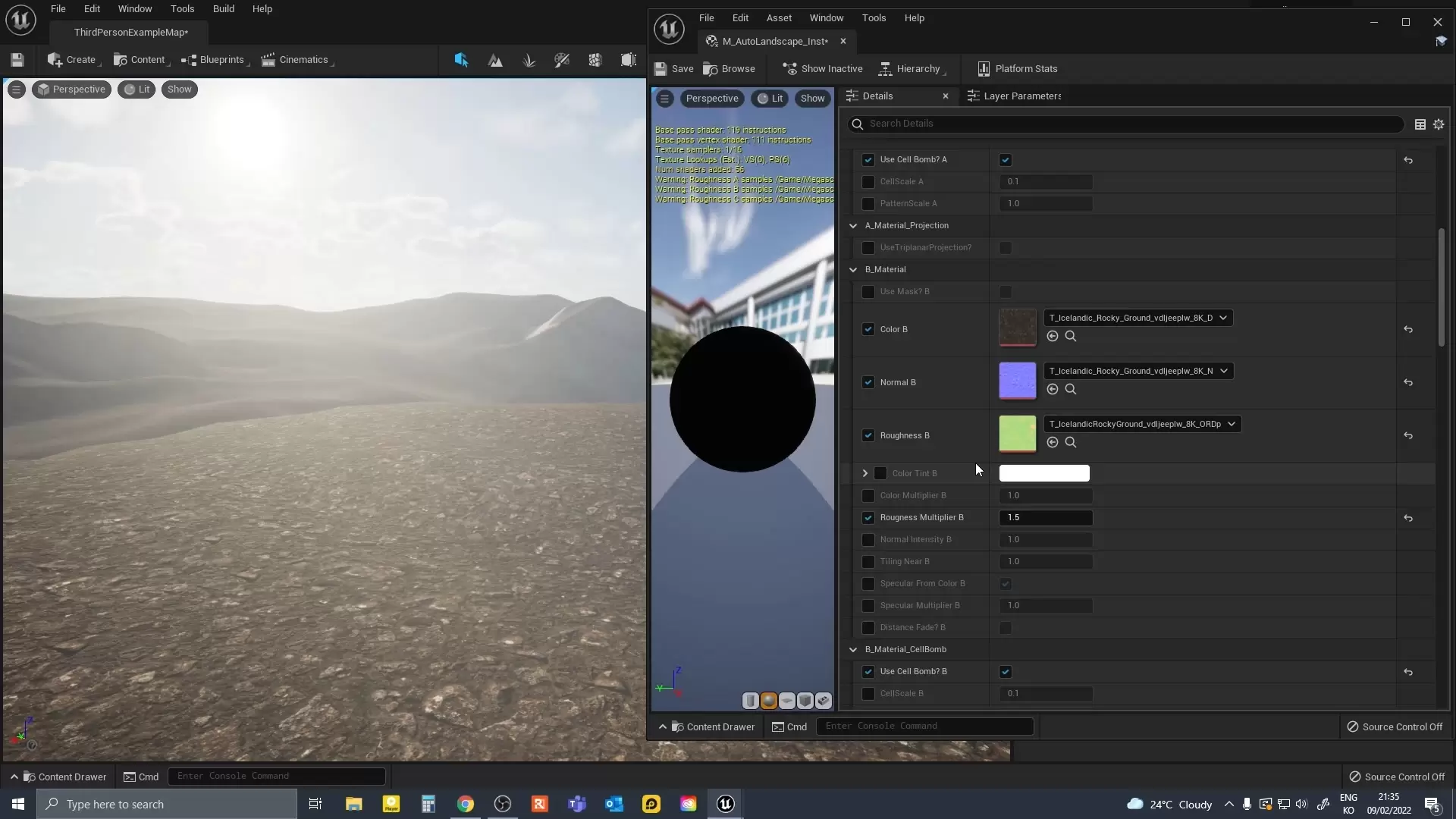Click the white Color Tint B swatch
The height and width of the screenshot is (819, 1456).
[1044, 474]
